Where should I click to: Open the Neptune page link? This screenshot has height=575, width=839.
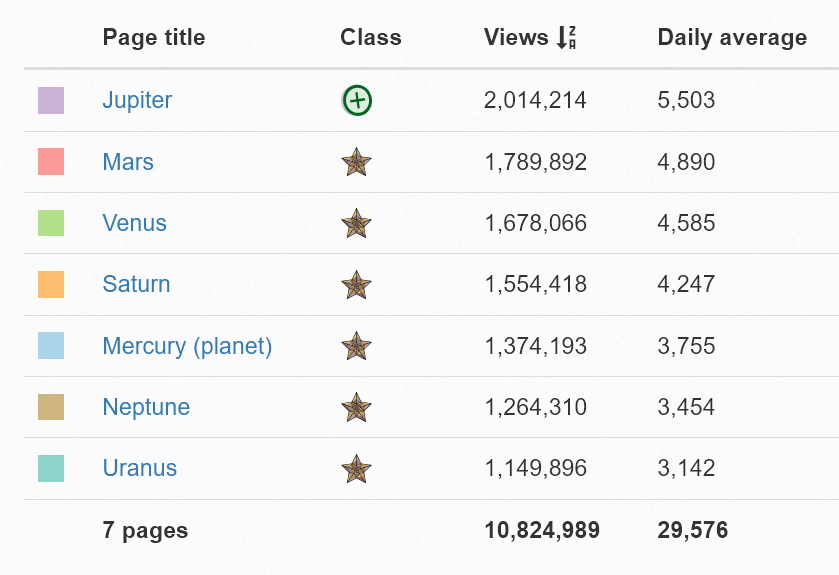tap(146, 407)
